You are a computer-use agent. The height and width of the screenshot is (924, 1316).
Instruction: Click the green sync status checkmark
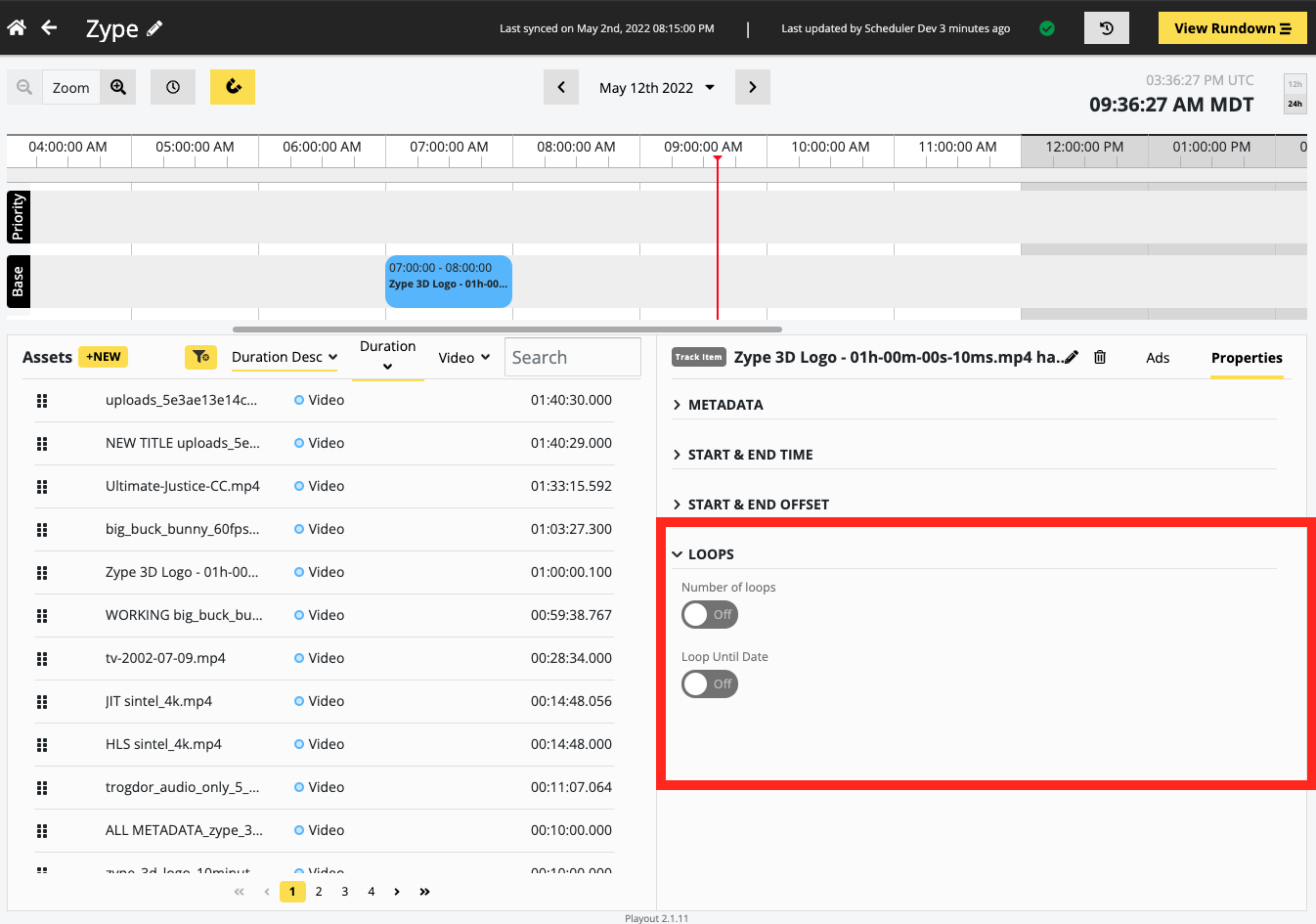(x=1047, y=28)
